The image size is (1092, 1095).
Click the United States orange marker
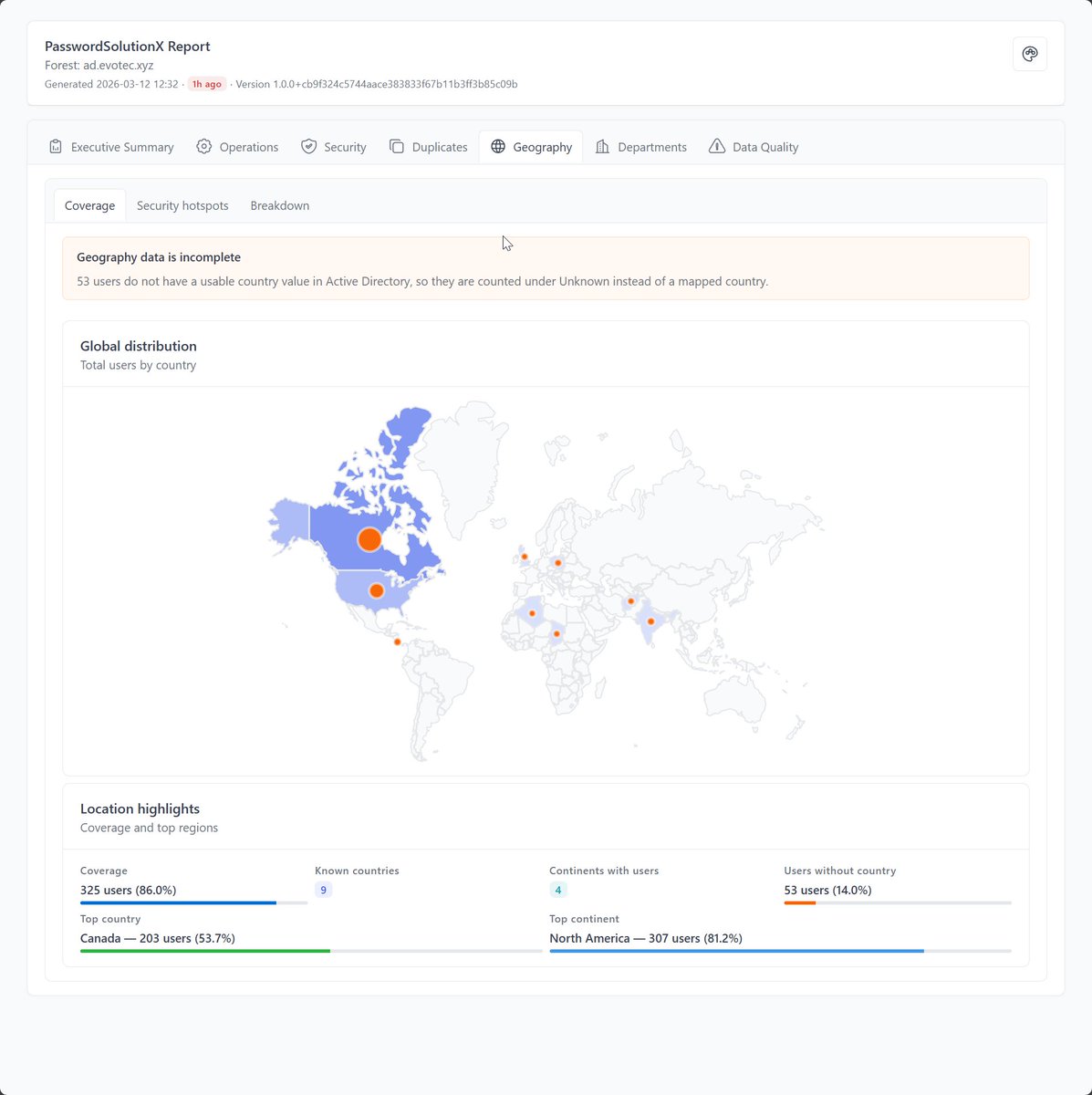tap(377, 591)
